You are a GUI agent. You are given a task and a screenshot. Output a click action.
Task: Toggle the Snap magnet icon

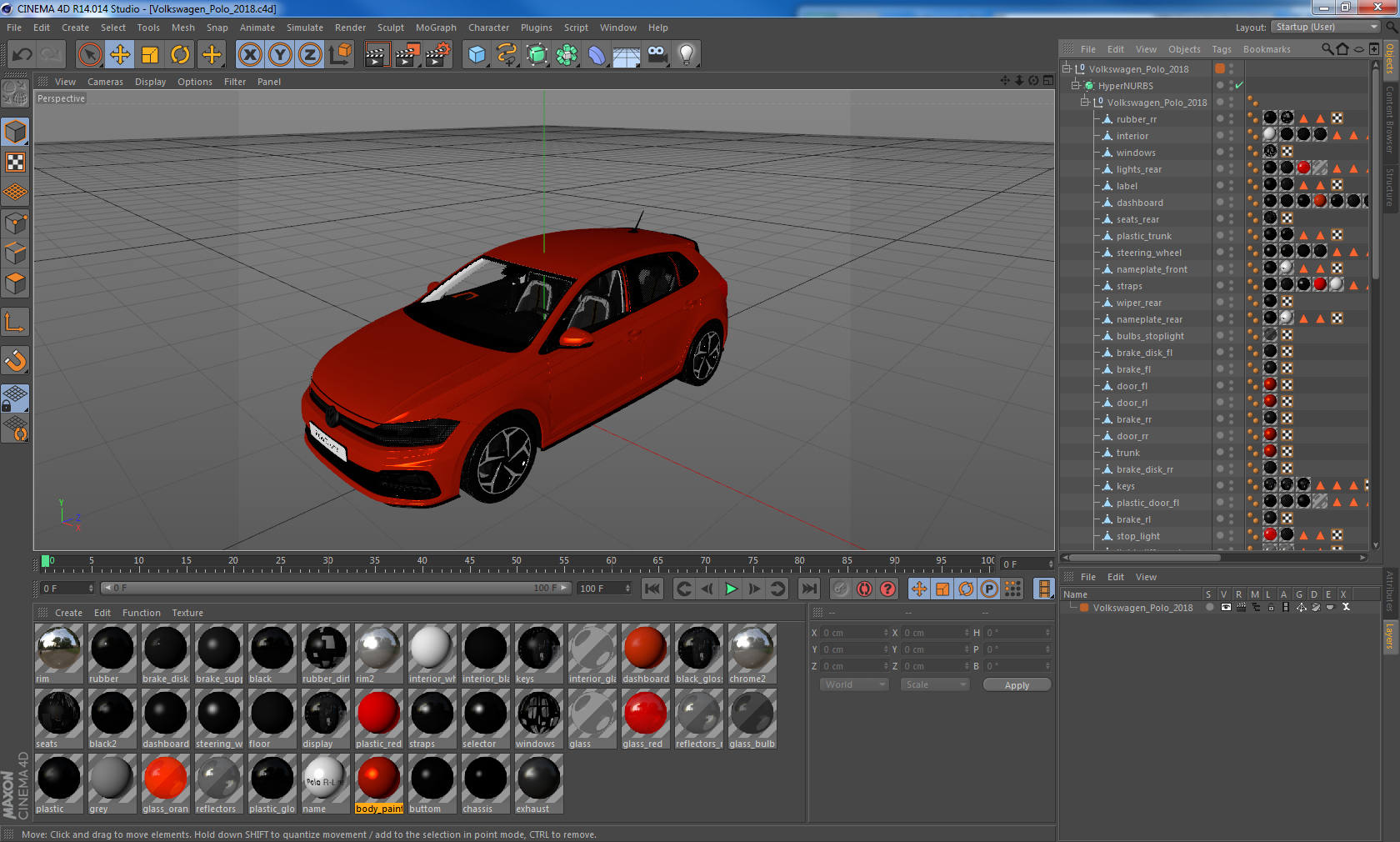coord(15,360)
